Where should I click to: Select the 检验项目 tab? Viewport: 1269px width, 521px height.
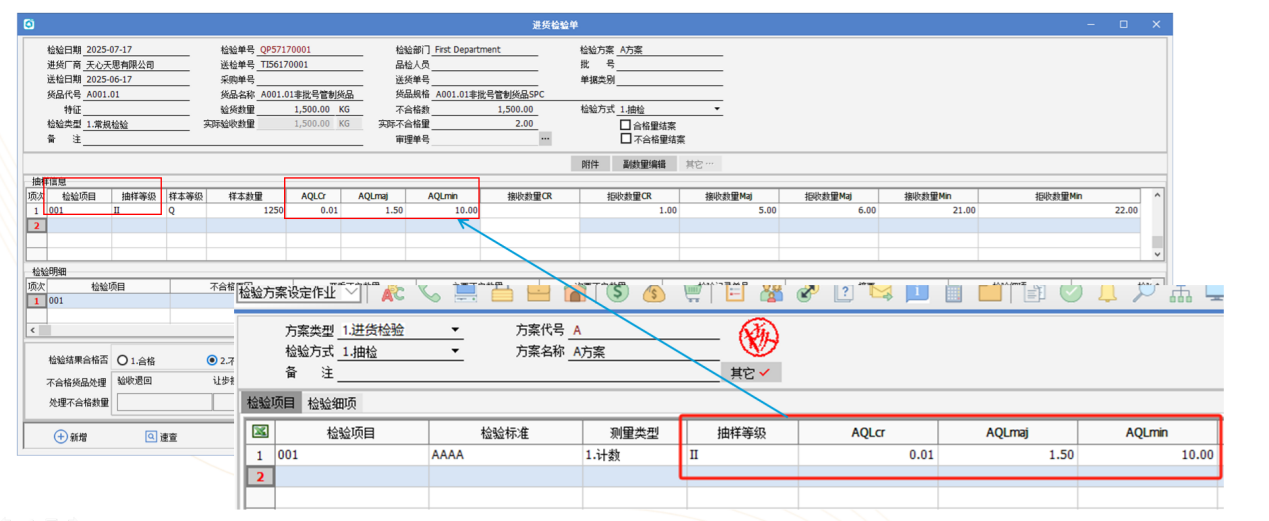(x=271, y=403)
